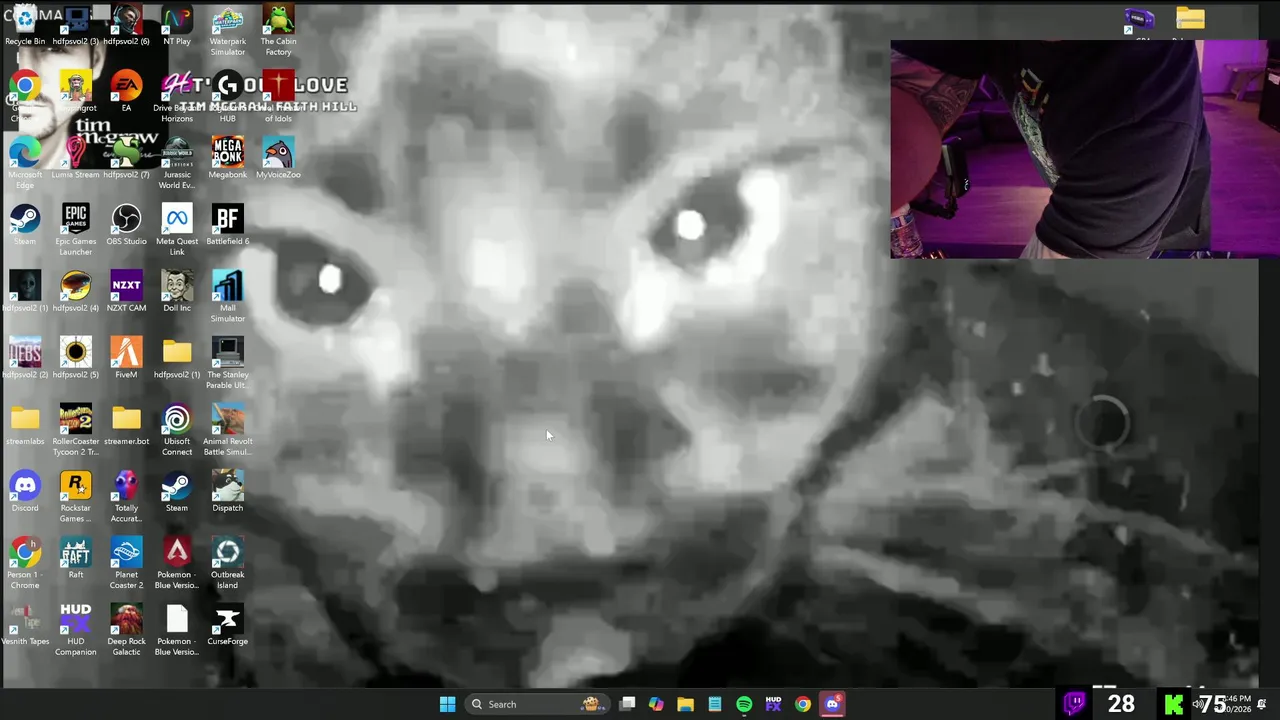
Task: Click the Twitch viewer count overlay icon
Action: [1075, 704]
